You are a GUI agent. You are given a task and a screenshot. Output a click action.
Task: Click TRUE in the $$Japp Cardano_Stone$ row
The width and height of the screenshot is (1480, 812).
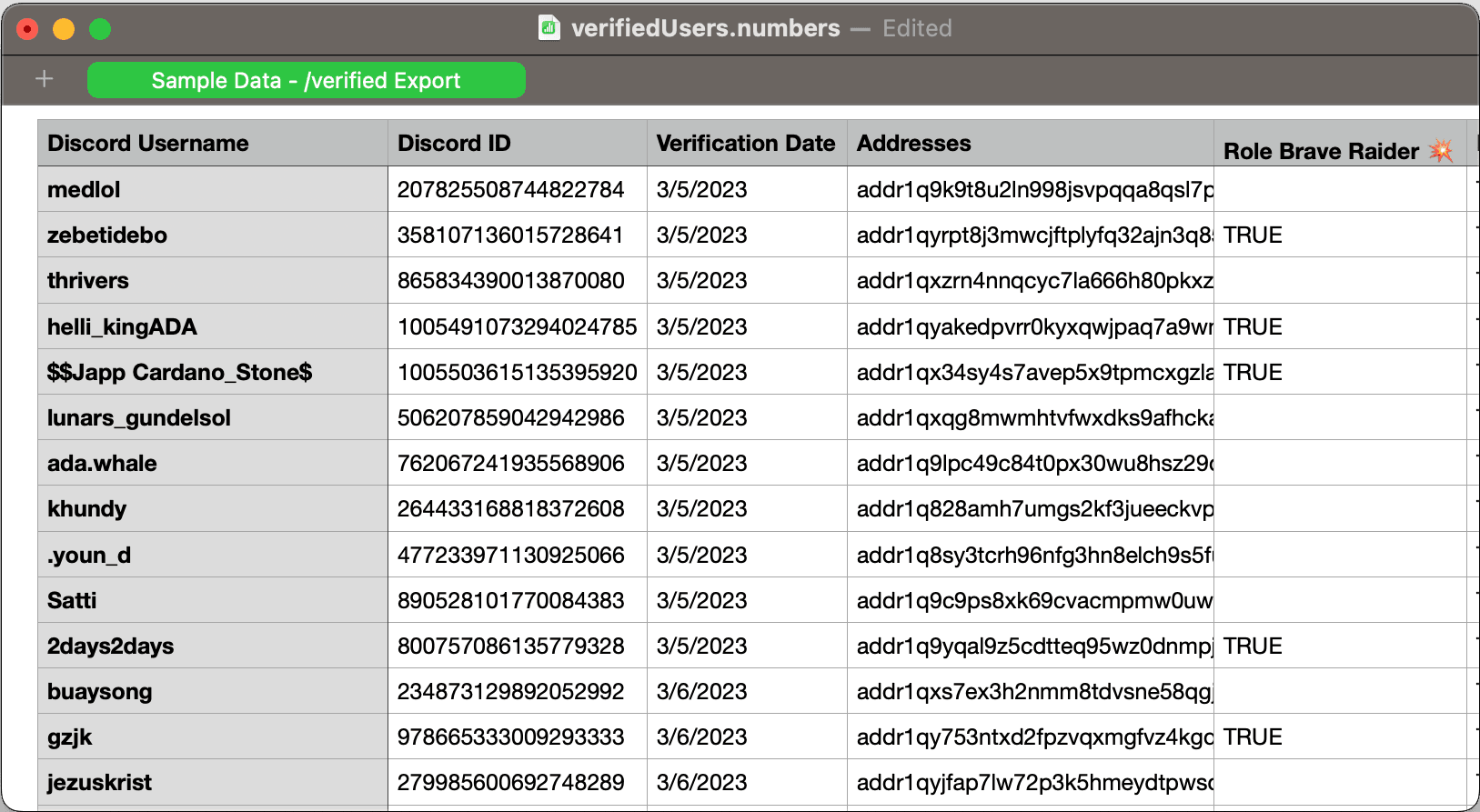pos(1253,372)
